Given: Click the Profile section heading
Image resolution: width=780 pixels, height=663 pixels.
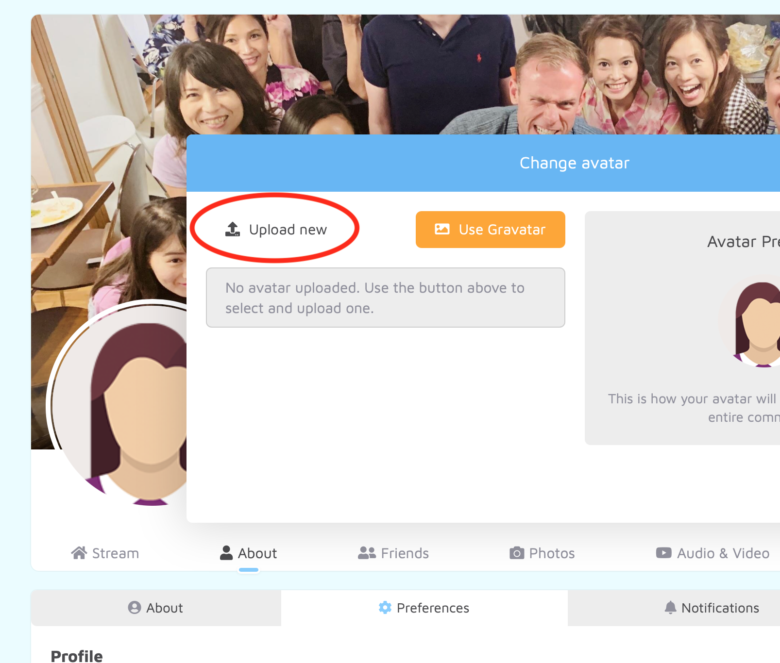Looking at the screenshot, I should click(x=77, y=656).
